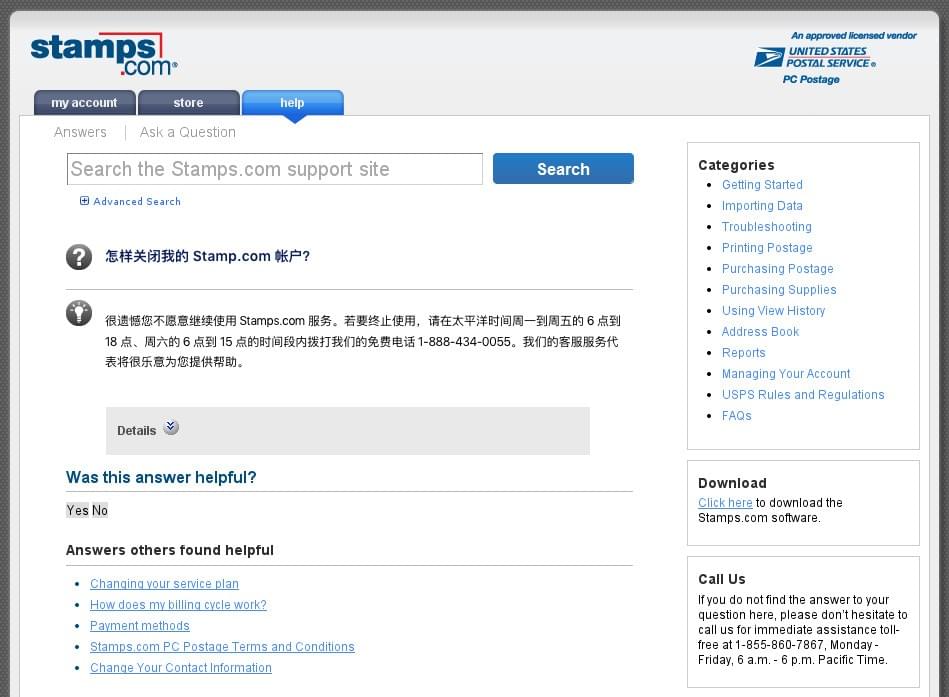Open the Troubleshooting category
The height and width of the screenshot is (697, 949).
[766, 226]
